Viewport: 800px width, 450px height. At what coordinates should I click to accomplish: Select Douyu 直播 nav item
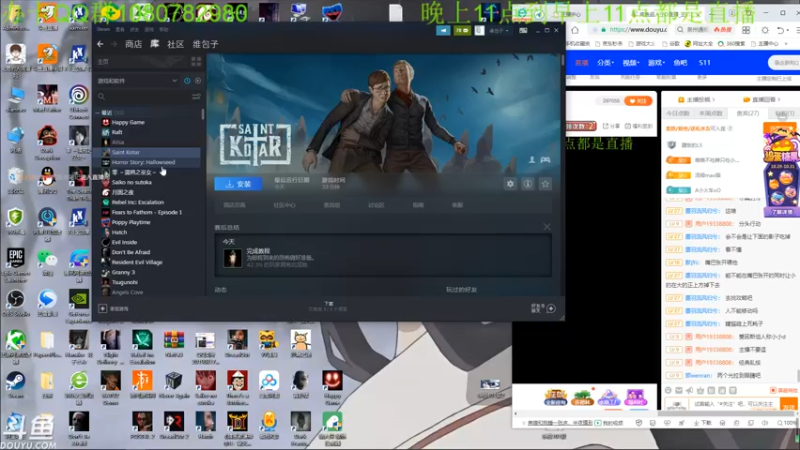pyautogui.click(x=582, y=63)
